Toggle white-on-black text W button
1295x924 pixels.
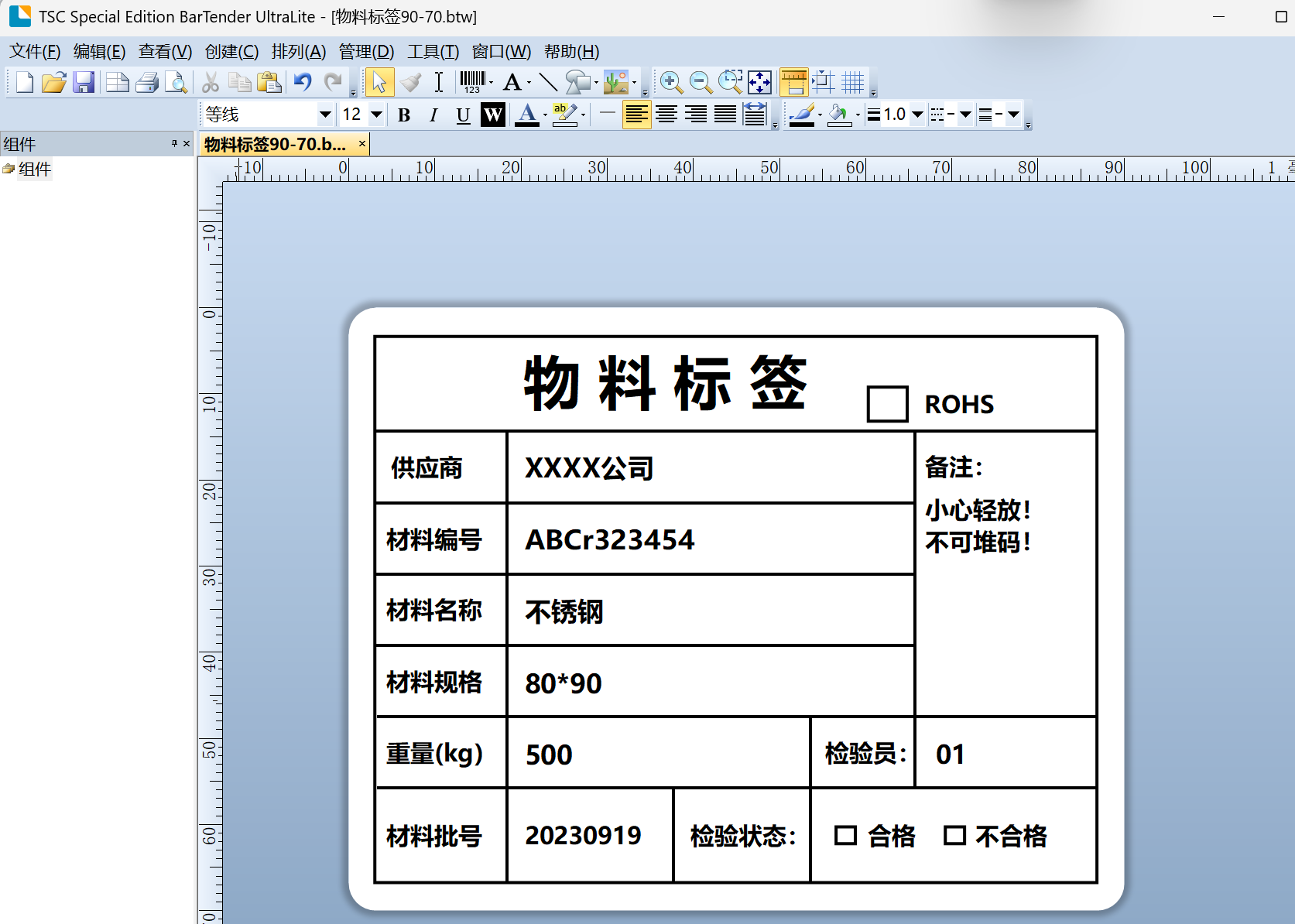(493, 115)
